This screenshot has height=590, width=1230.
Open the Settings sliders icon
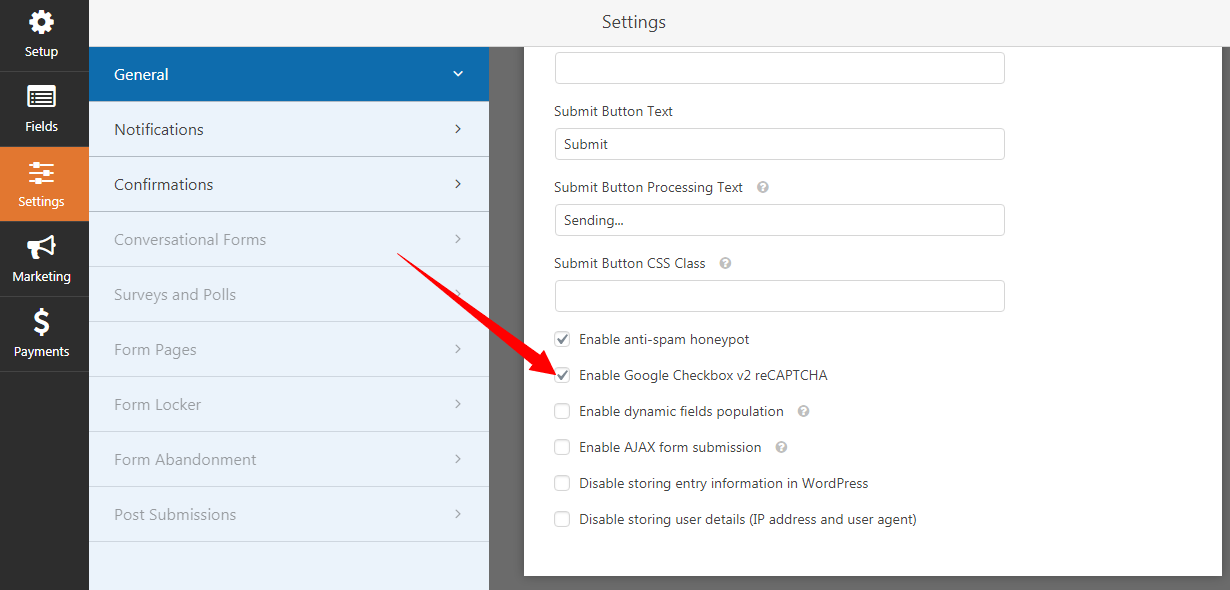click(41, 173)
